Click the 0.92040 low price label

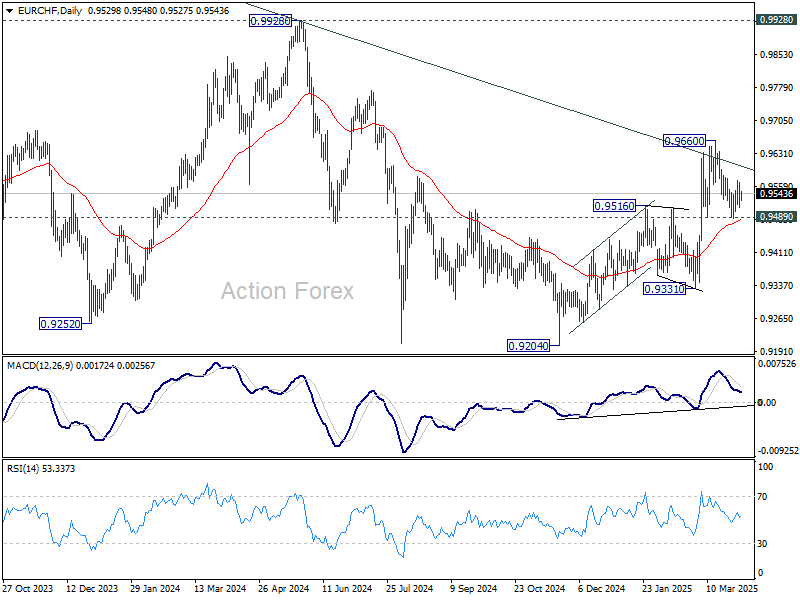[529, 346]
